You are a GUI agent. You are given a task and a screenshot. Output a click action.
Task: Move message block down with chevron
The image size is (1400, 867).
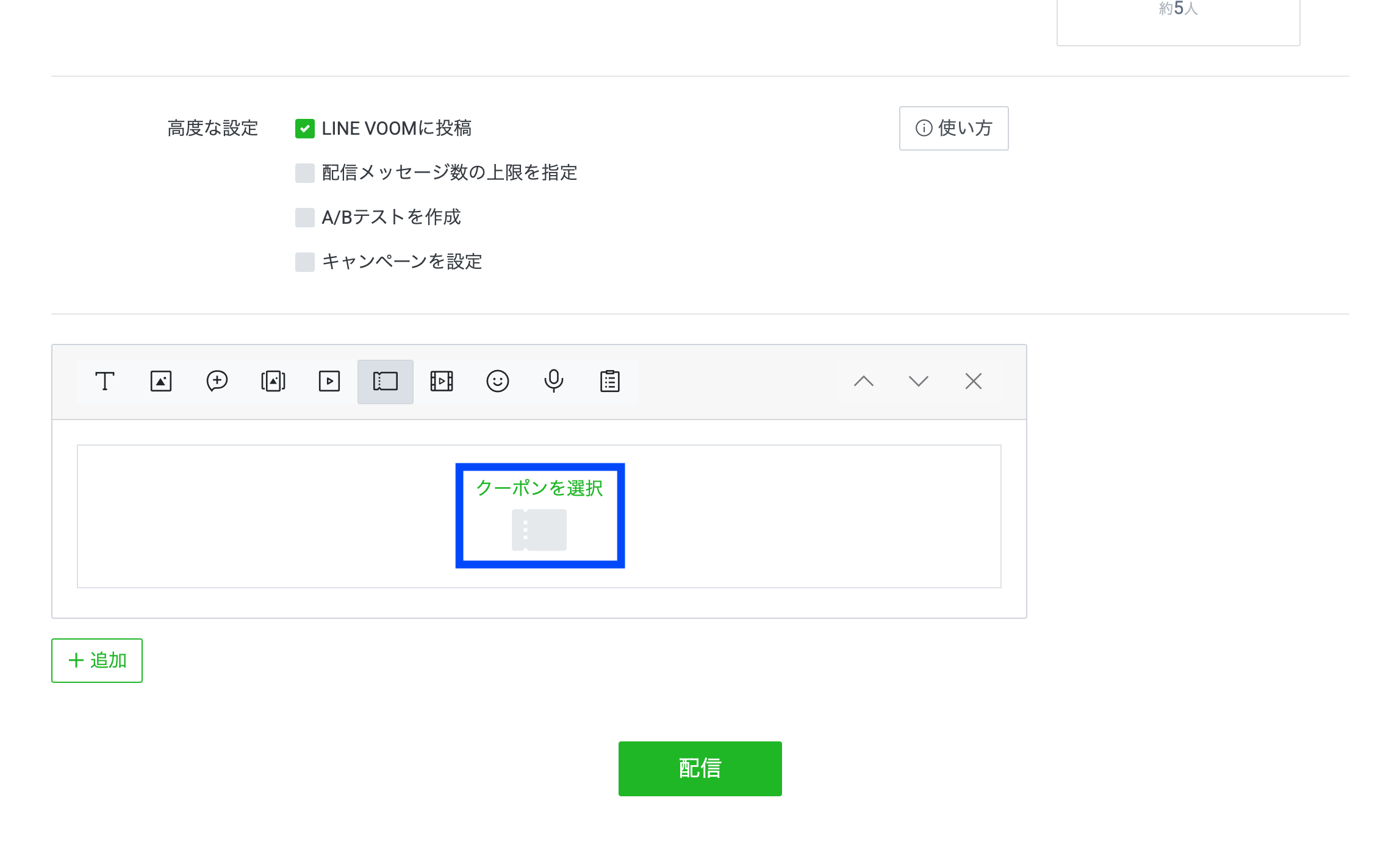(x=919, y=382)
